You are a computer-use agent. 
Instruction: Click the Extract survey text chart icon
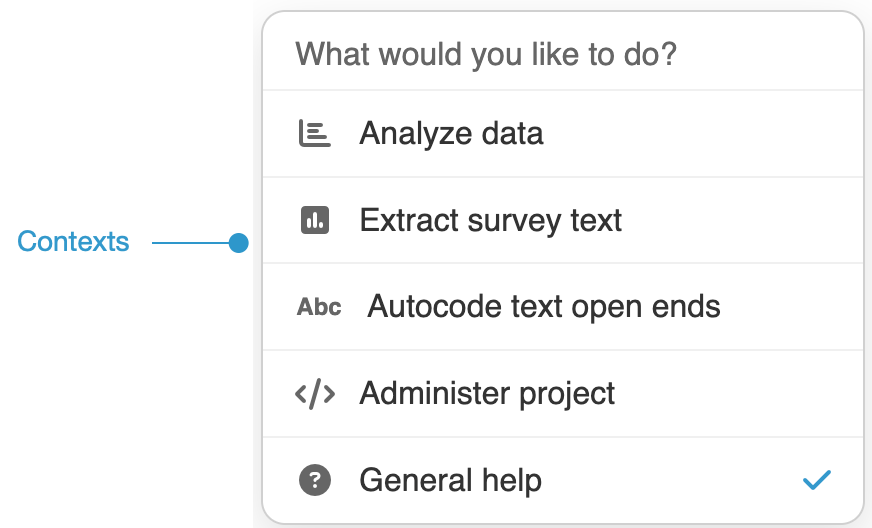(x=315, y=220)
